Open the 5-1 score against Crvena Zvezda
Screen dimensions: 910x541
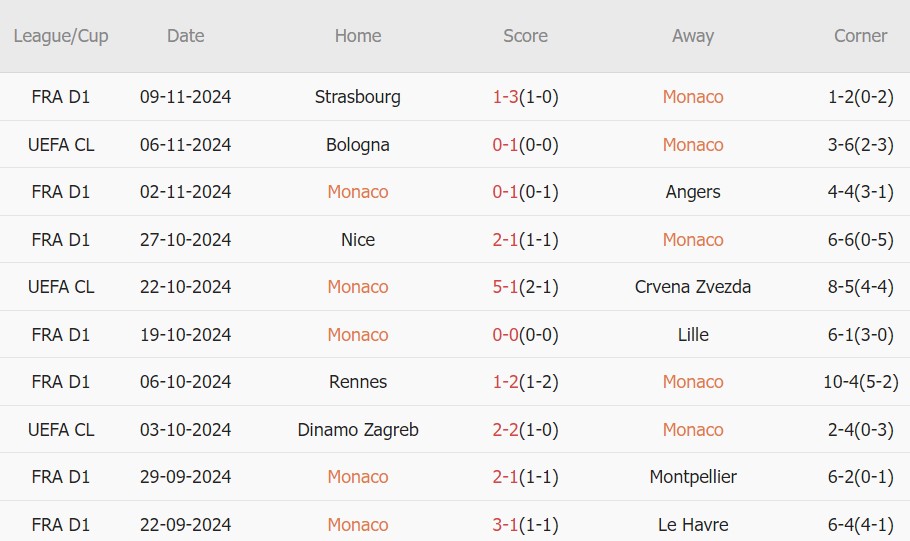pos(506,287)
